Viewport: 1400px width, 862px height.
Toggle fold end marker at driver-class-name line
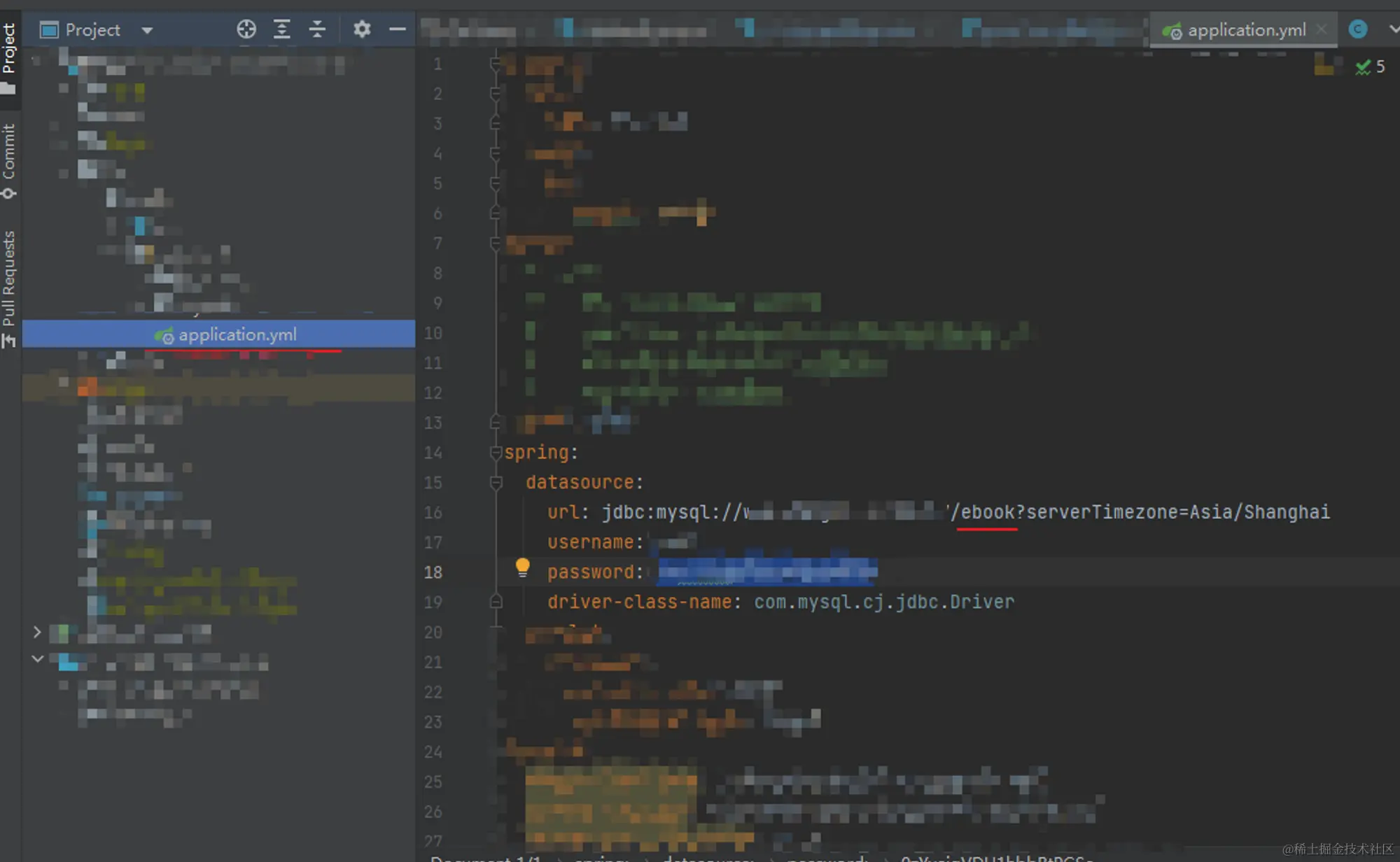[x=496, y=602]
